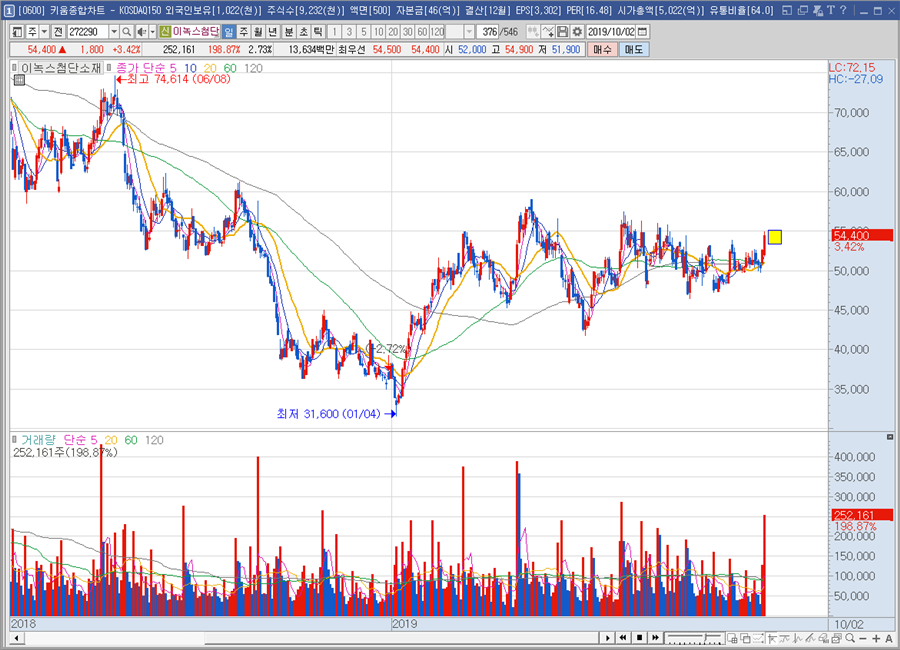Select the 5 interval button
900x650 pixels.
[363, 32]
